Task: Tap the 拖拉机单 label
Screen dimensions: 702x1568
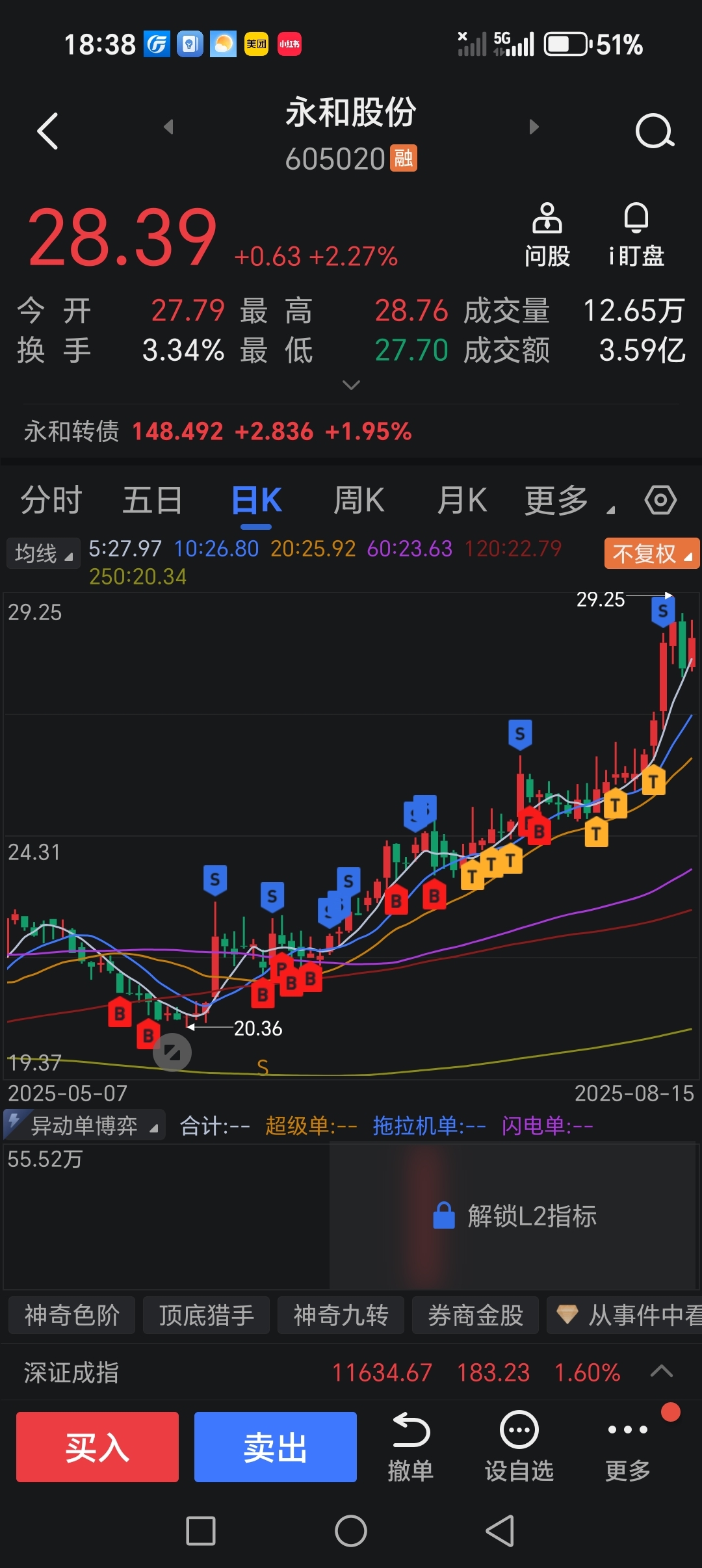Action: 429,1125
